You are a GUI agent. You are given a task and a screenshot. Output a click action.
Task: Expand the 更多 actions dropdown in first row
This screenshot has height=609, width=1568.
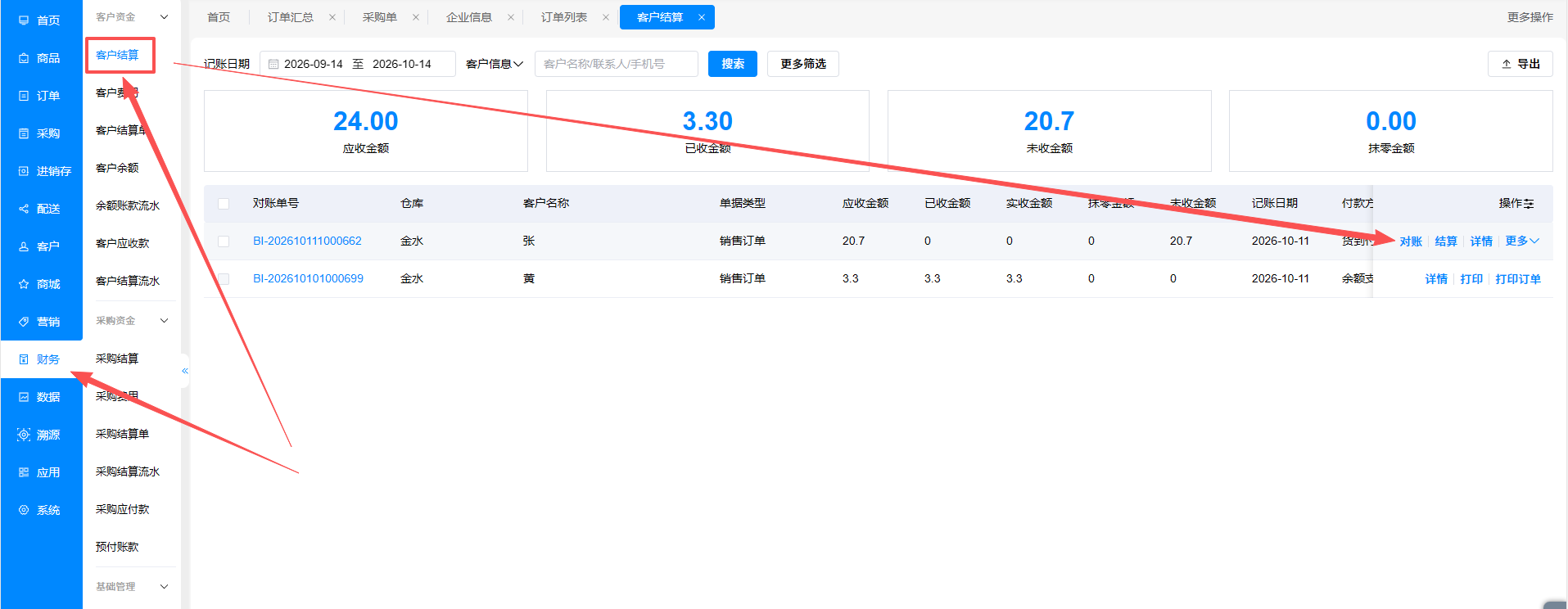pos(1522,241)
